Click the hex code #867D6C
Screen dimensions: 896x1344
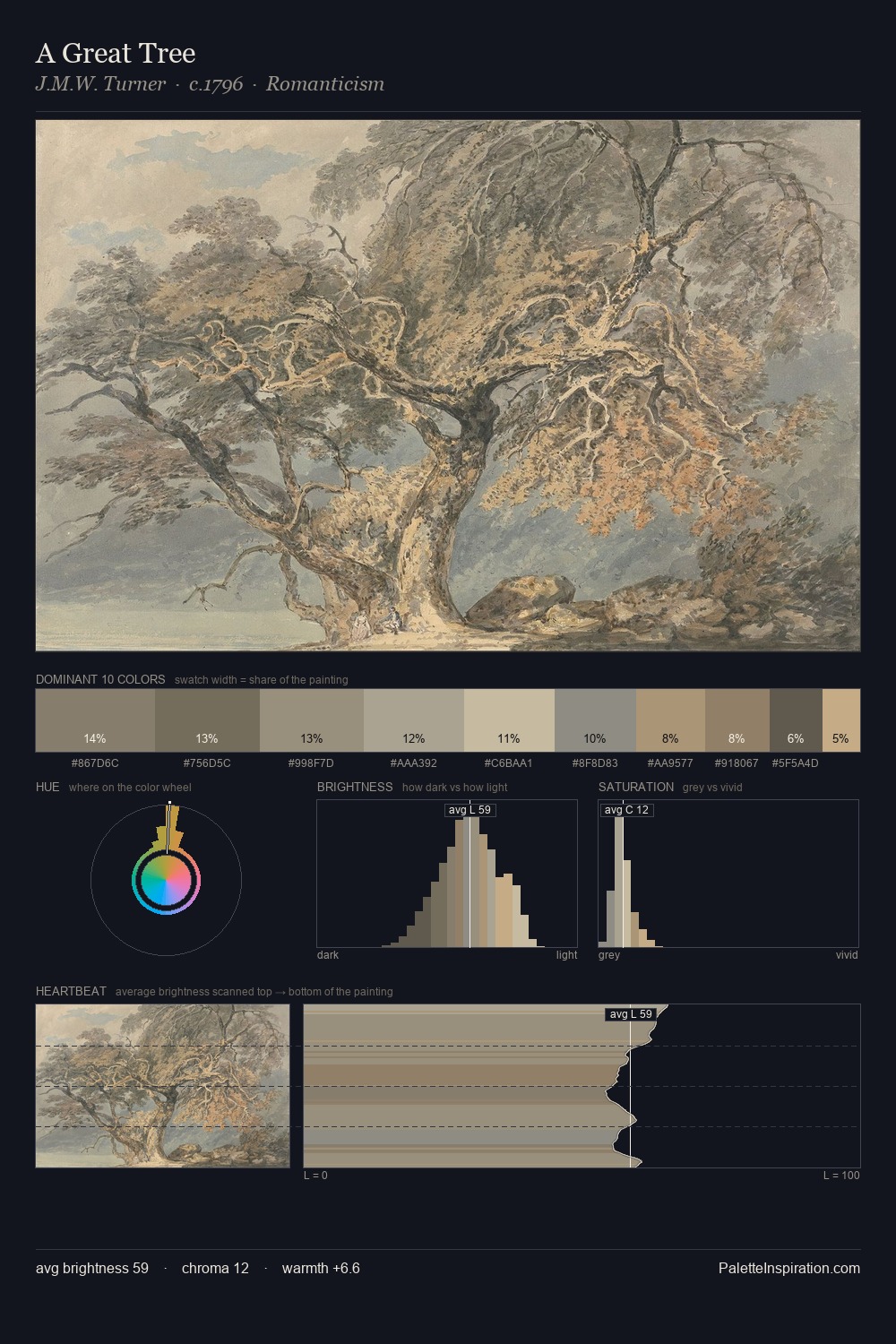coord(95,763)
